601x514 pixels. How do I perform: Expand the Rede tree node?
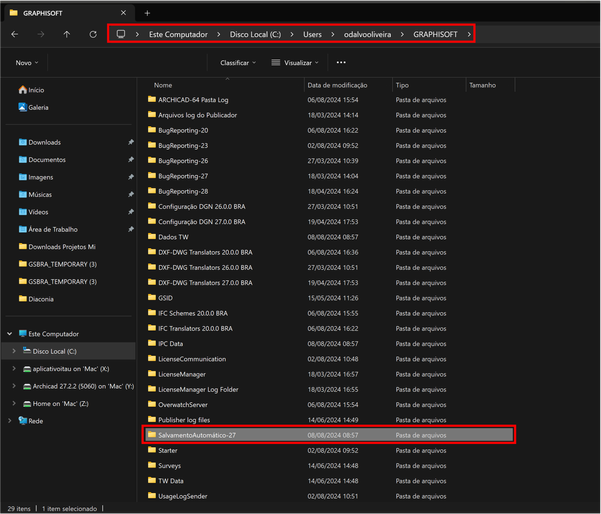tap(10, 421)
